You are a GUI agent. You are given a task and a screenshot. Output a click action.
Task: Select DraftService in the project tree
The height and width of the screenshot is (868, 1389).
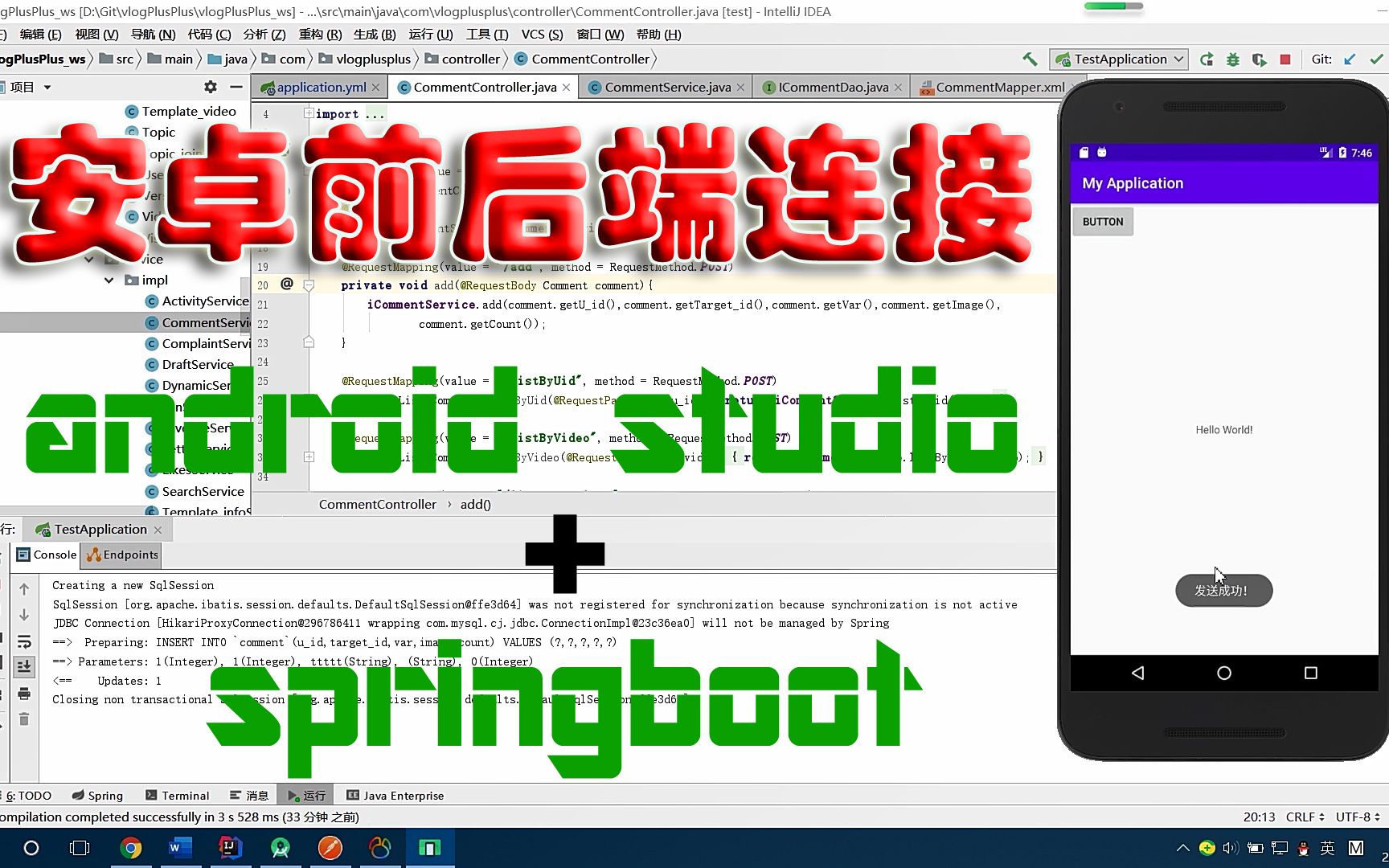pos(190,365)
